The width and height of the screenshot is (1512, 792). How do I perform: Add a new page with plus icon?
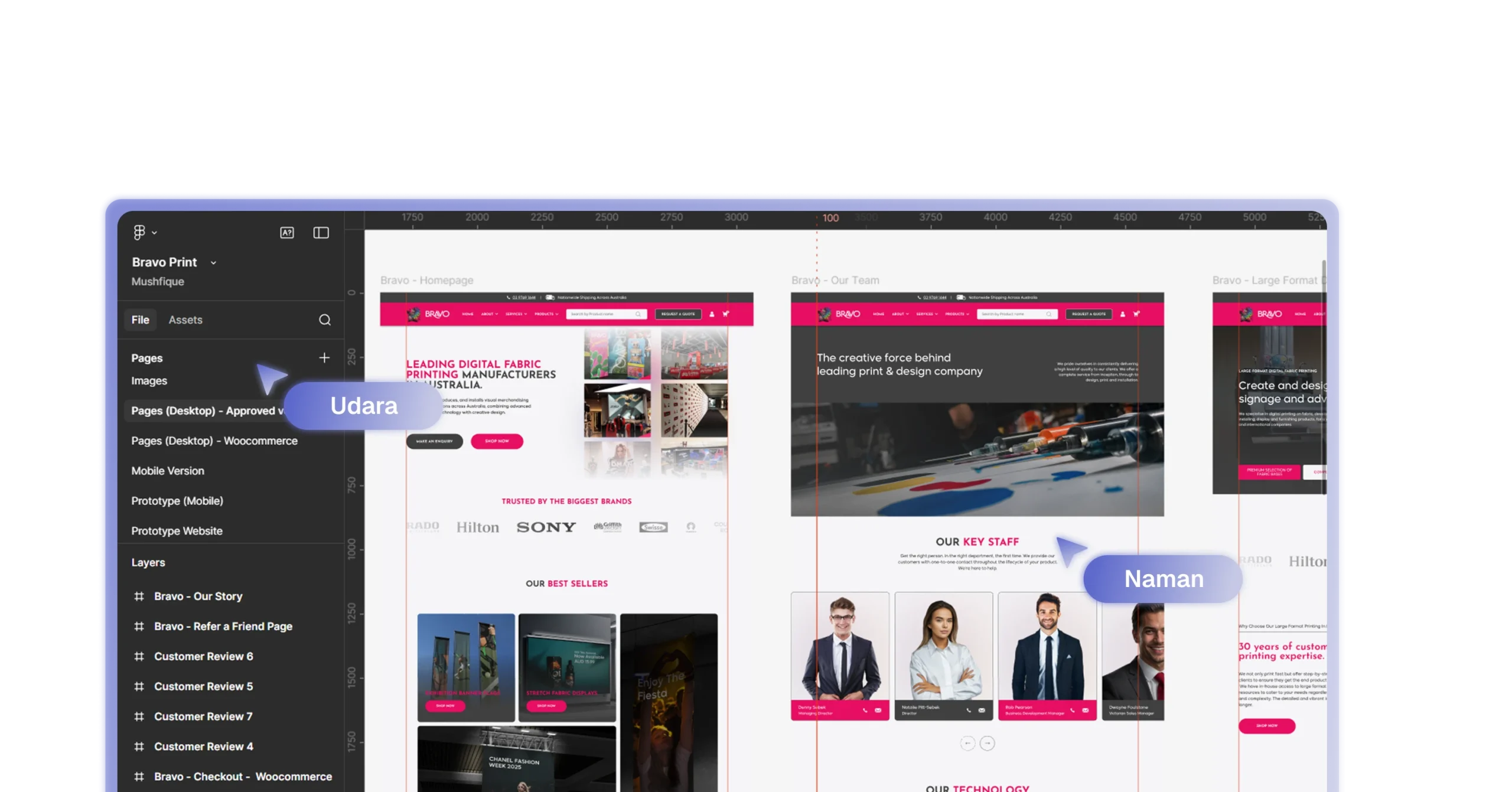[x=324, y=358]
